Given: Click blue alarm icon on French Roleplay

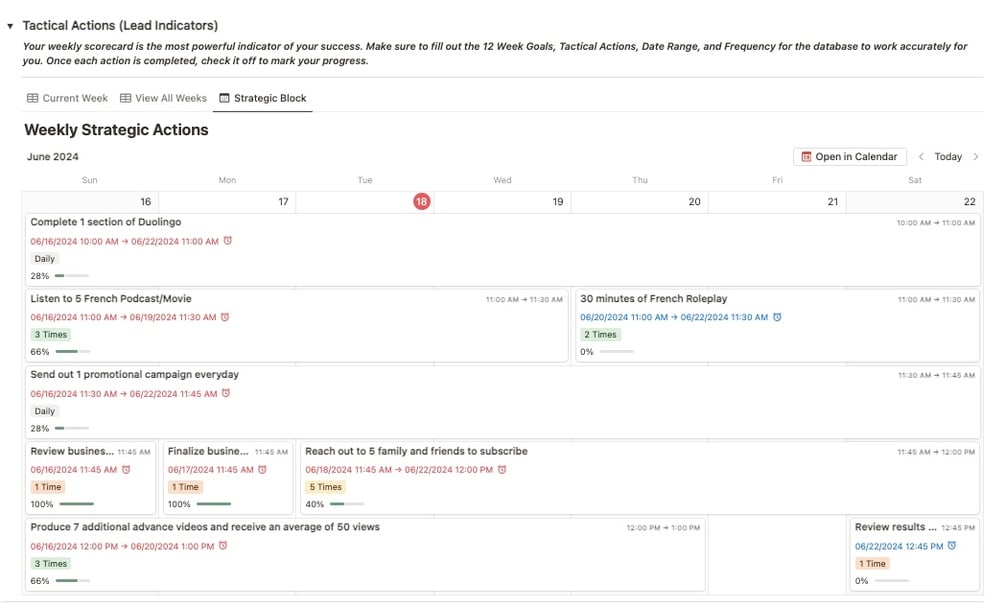Looking at the screenshot, I should pyautogui.click(x=777, y=317).
